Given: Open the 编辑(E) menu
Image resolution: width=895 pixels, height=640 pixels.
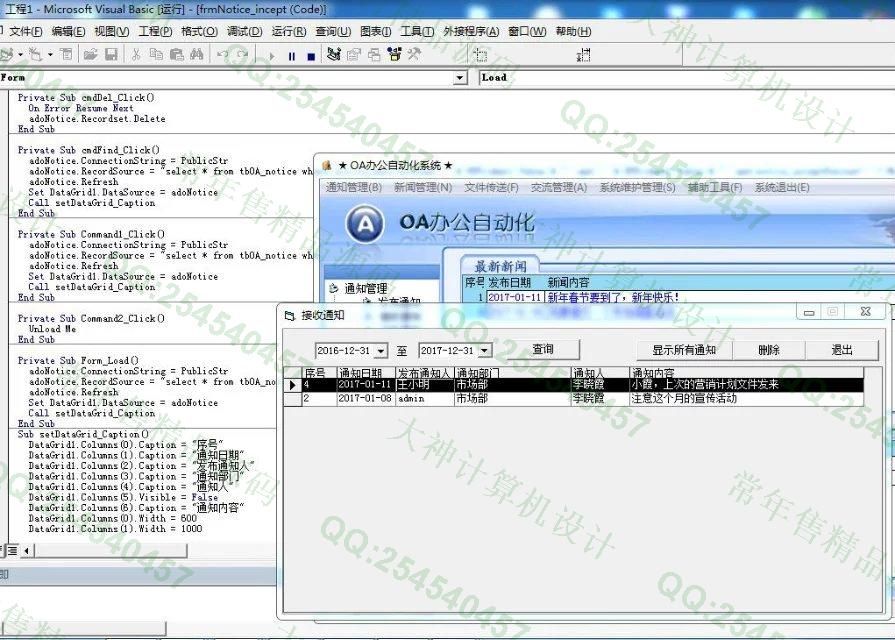Looking at the screenshot, I should (x=68, y=31).
